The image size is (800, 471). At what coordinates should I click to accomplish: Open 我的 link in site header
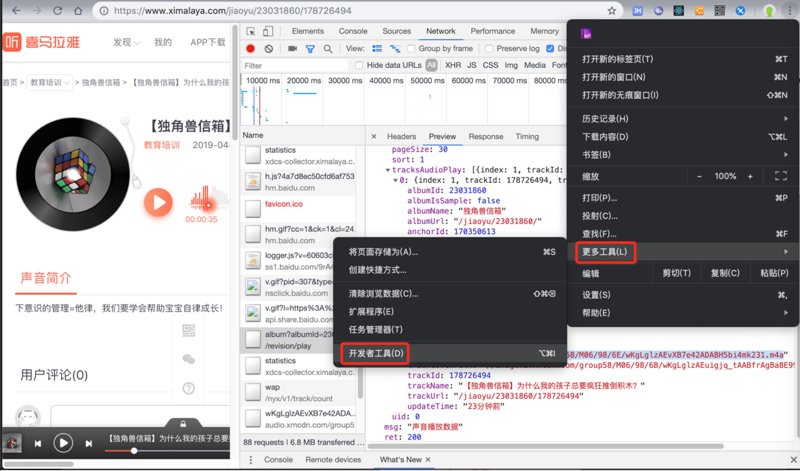point(163,42)
